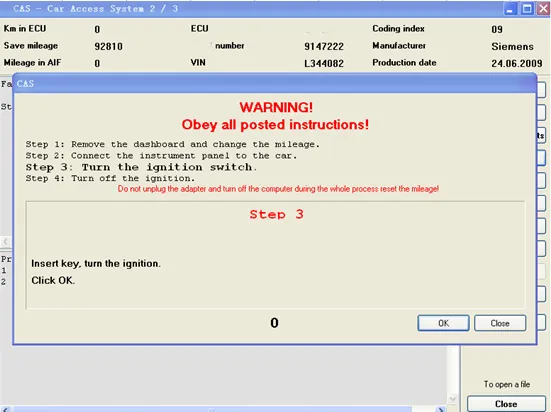Click the 'Insert key, turn the ignition' text
Image resolution: width=551 pixels, height=412 pixels.
[96, 264]
